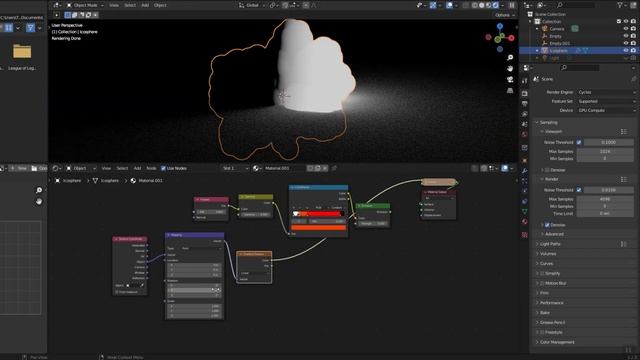640x360 pixels.
Task: Click the viewport zoom magnifier icon
Action: (x=510, y=58)
